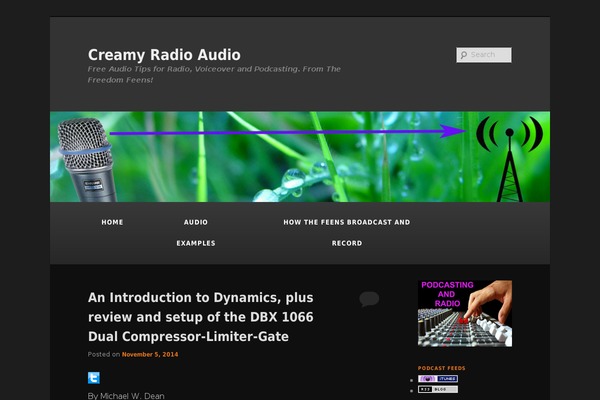The image size is (600, 400).
Task: Open Podcasting and Radio sidebar image
Action: click(x=465, y=313)
